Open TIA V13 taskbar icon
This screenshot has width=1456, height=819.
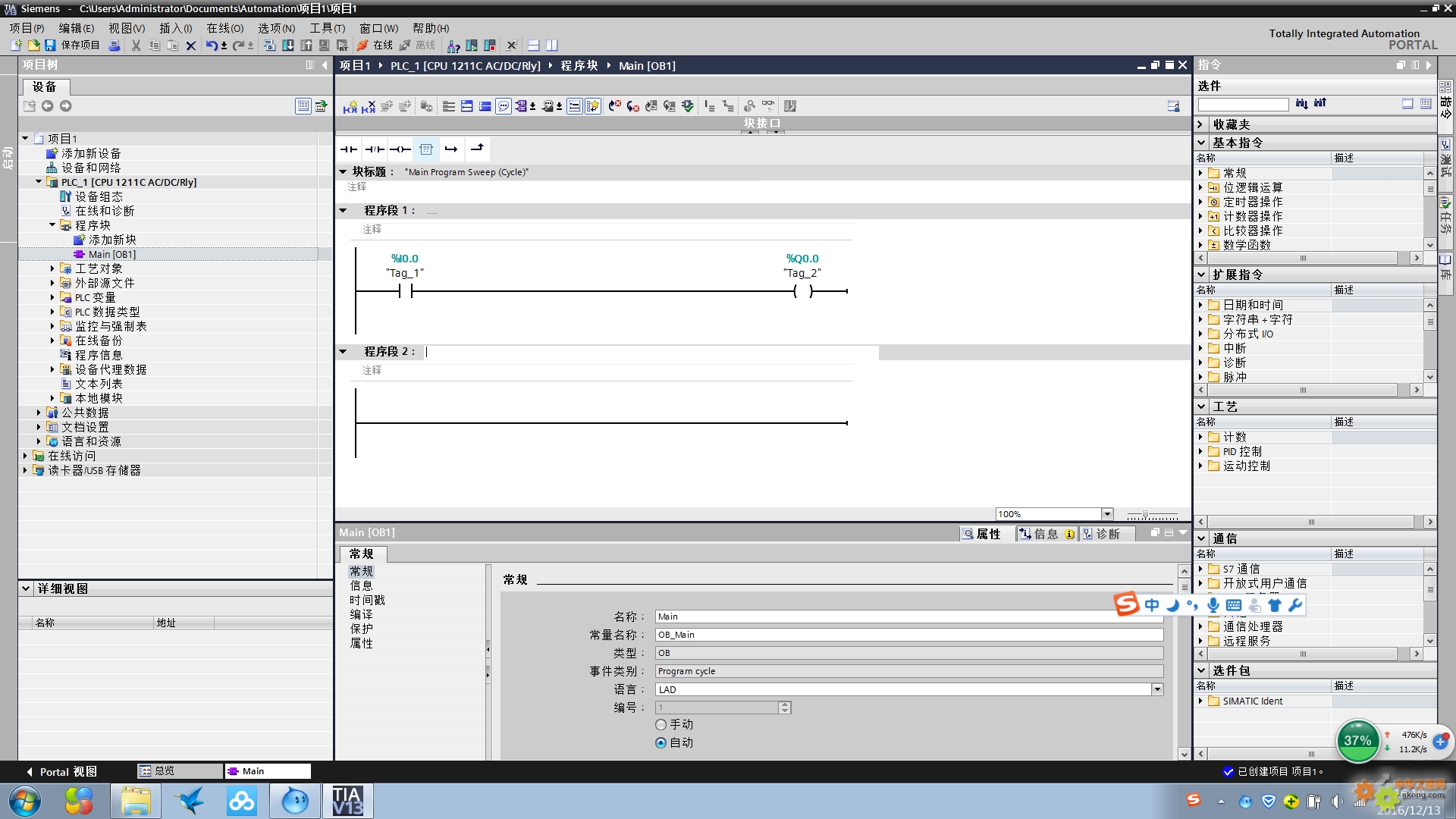[348, 801]
